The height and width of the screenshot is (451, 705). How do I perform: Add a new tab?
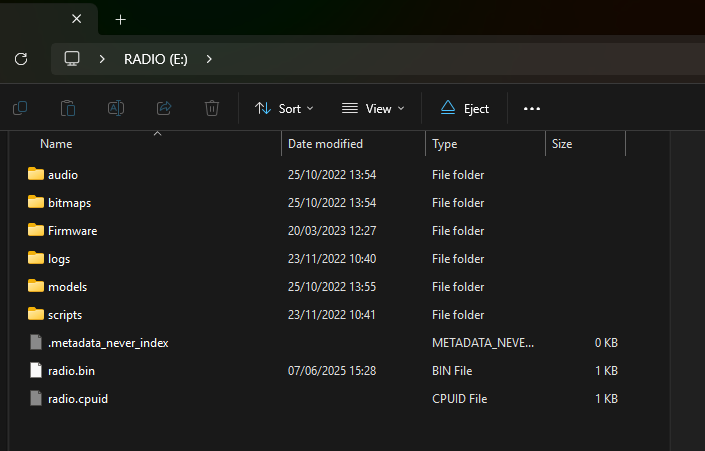coord(120,19)
